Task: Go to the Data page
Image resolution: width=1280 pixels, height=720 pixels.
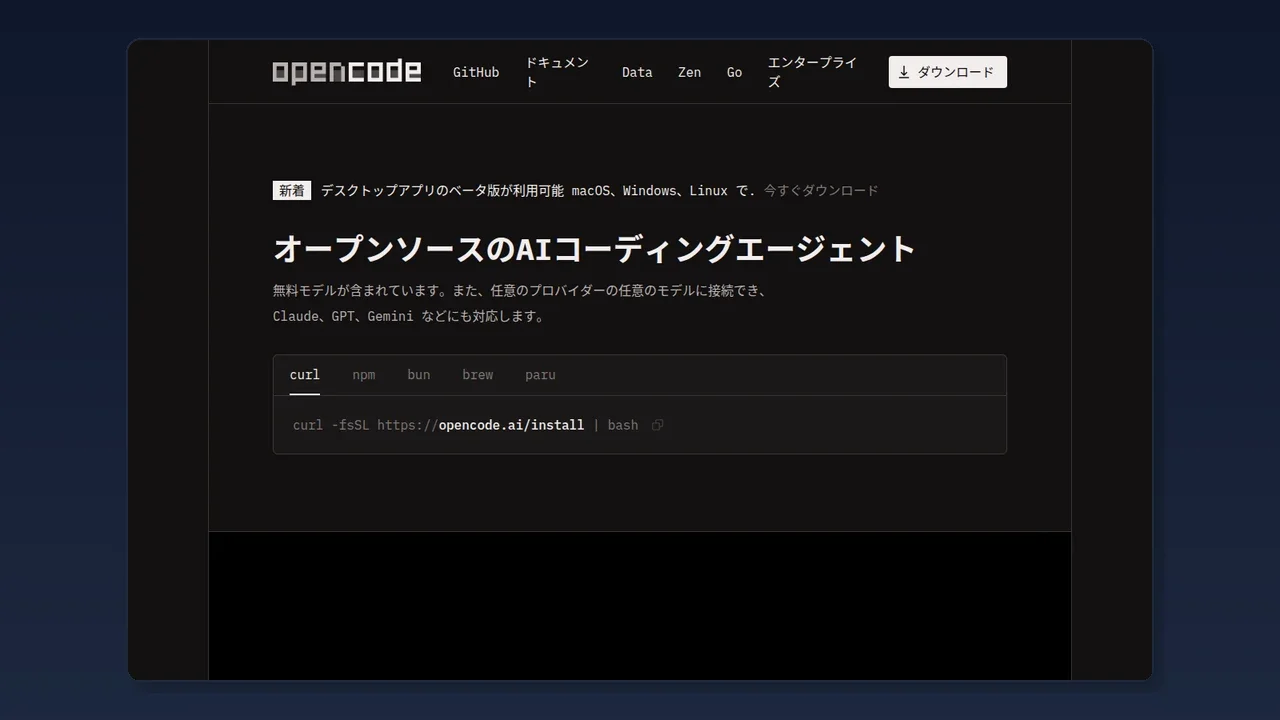Action: click(x=637, y=72)
